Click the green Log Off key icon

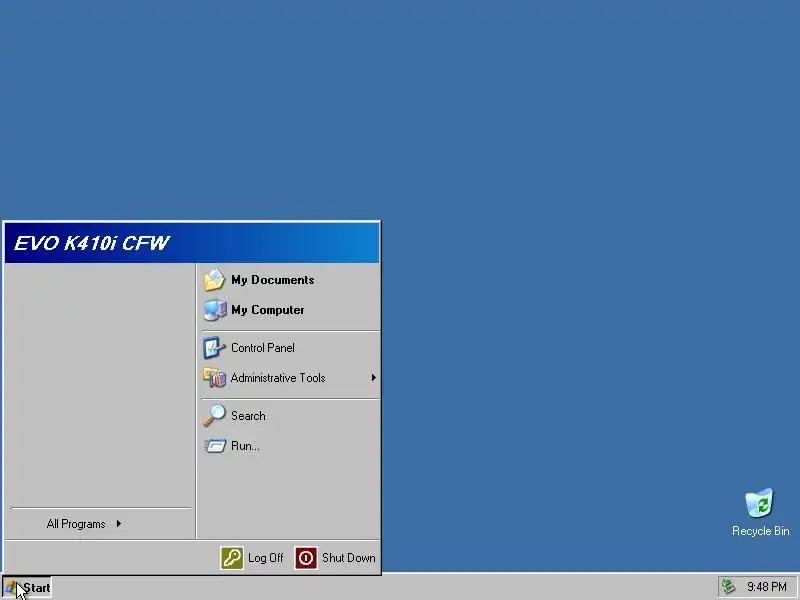coord(232,558)
